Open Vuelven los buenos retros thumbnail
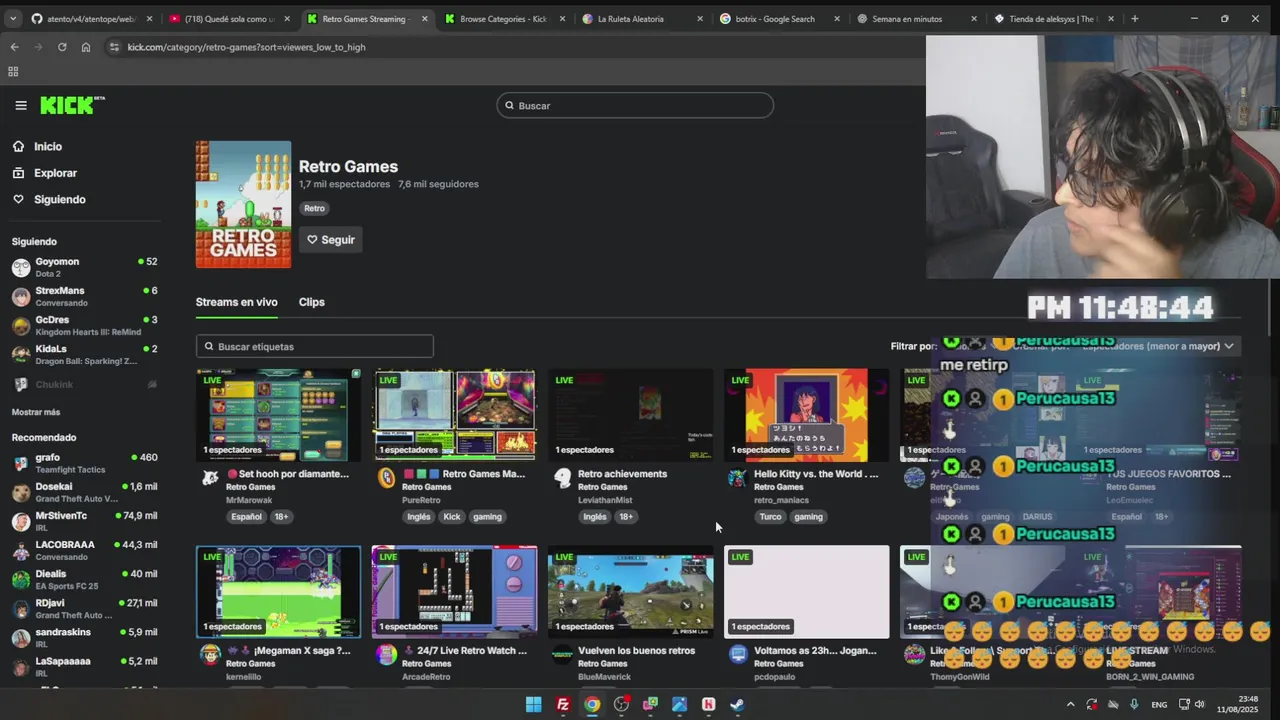Image resolution: width=1280 pixels, height=720 pixels. pyautogui.click(x=631, y=592)
